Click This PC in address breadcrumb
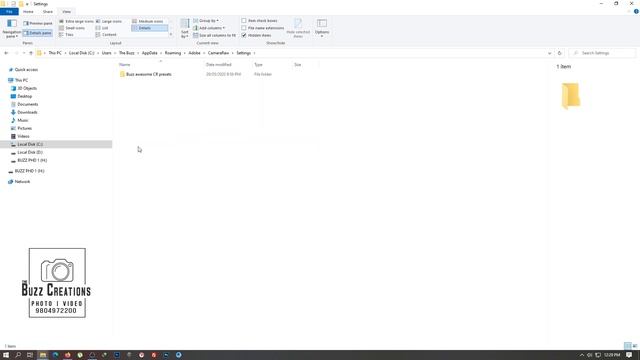This screenshot has height=360, width=640. pyautogui.click(x=55, y=53)
